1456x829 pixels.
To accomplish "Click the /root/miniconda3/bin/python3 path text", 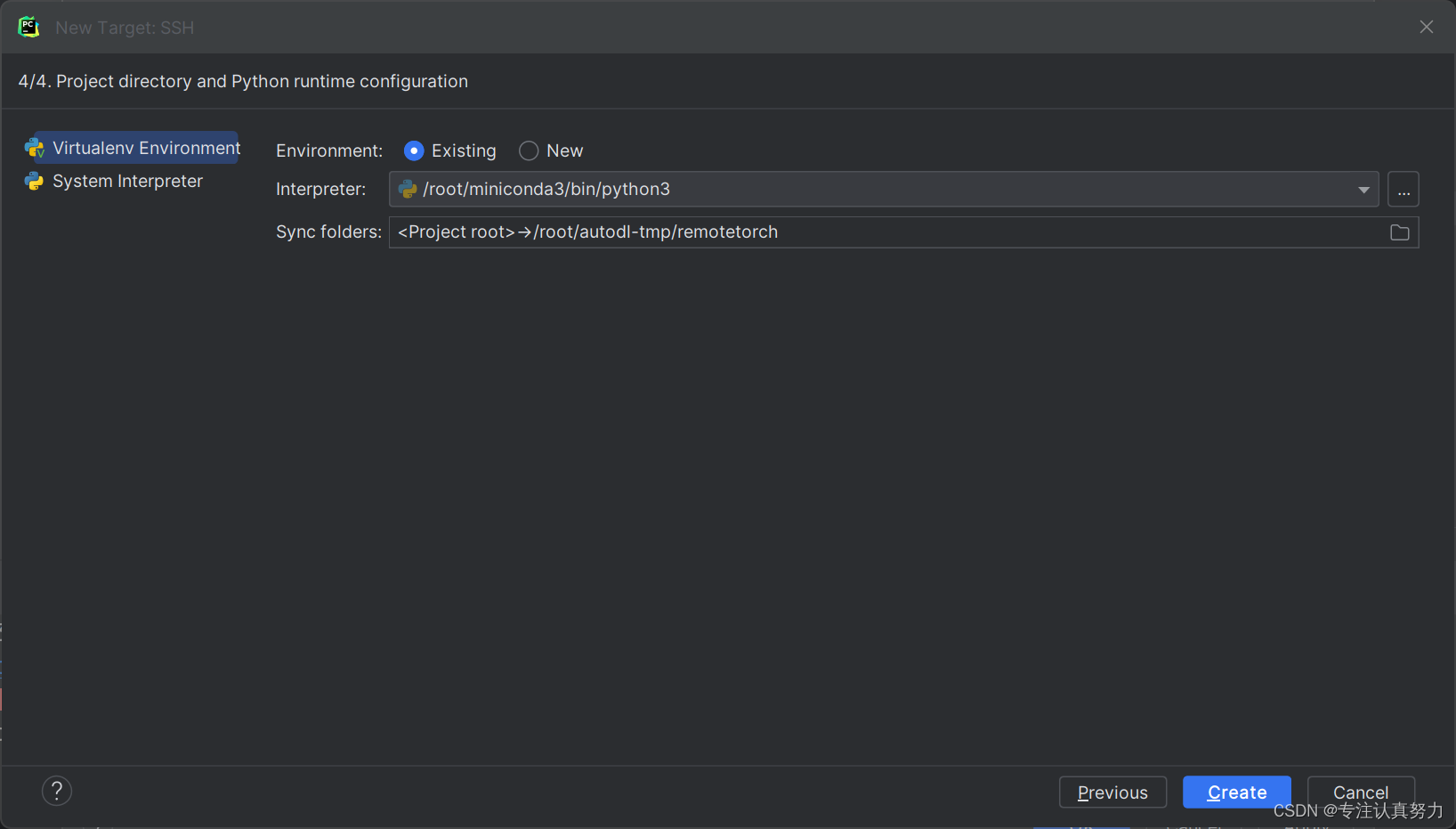I will pyautogui.click(x=546, y=189).
